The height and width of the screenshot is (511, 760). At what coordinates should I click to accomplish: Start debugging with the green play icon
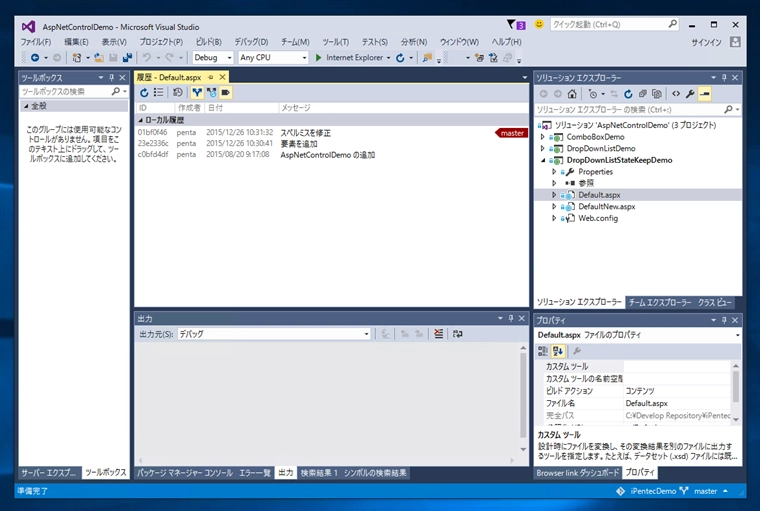[318, 58]
